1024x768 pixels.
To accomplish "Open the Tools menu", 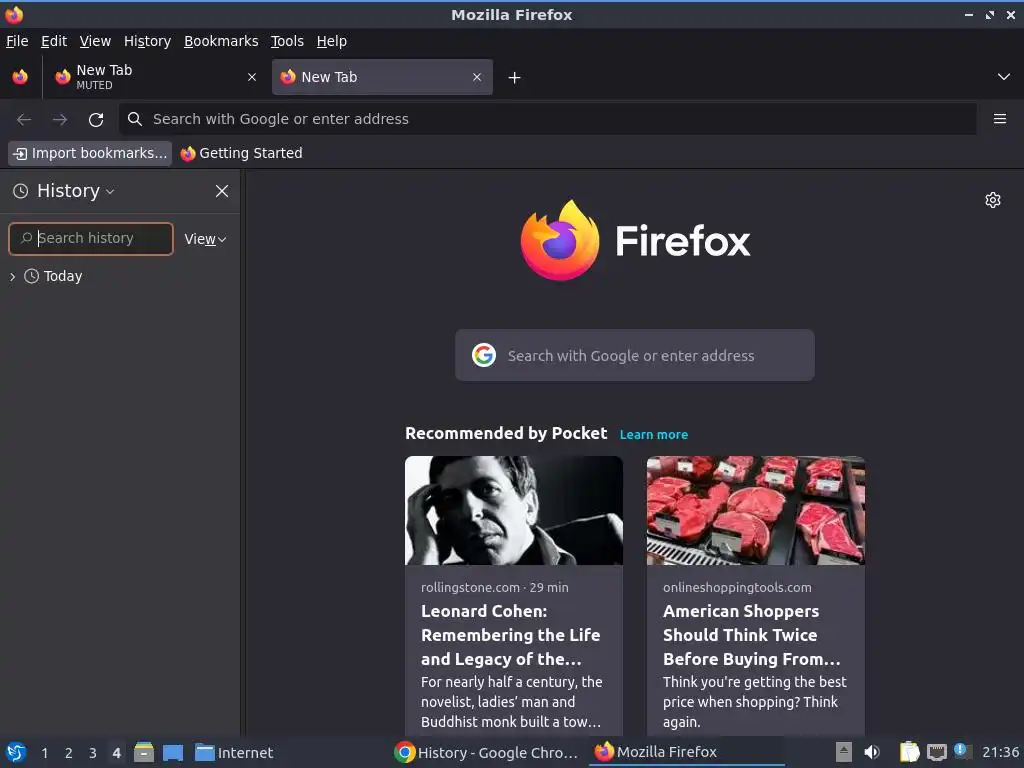I will [x=287, y=41].
